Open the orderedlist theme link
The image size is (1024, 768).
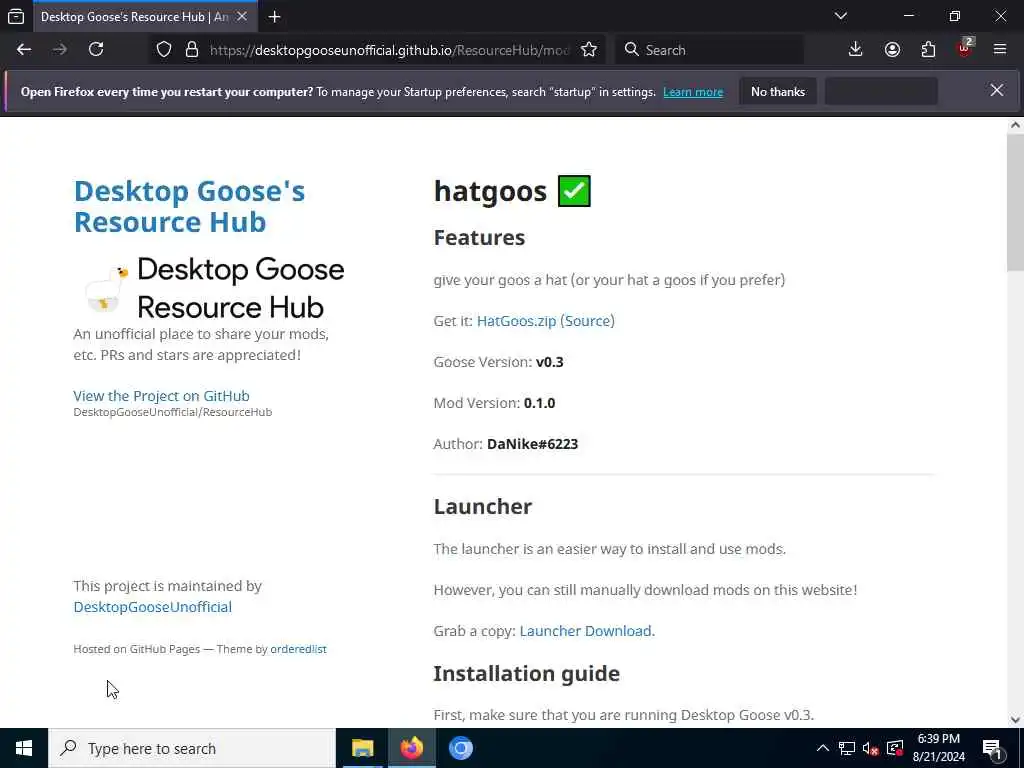(x=298, y=649)
